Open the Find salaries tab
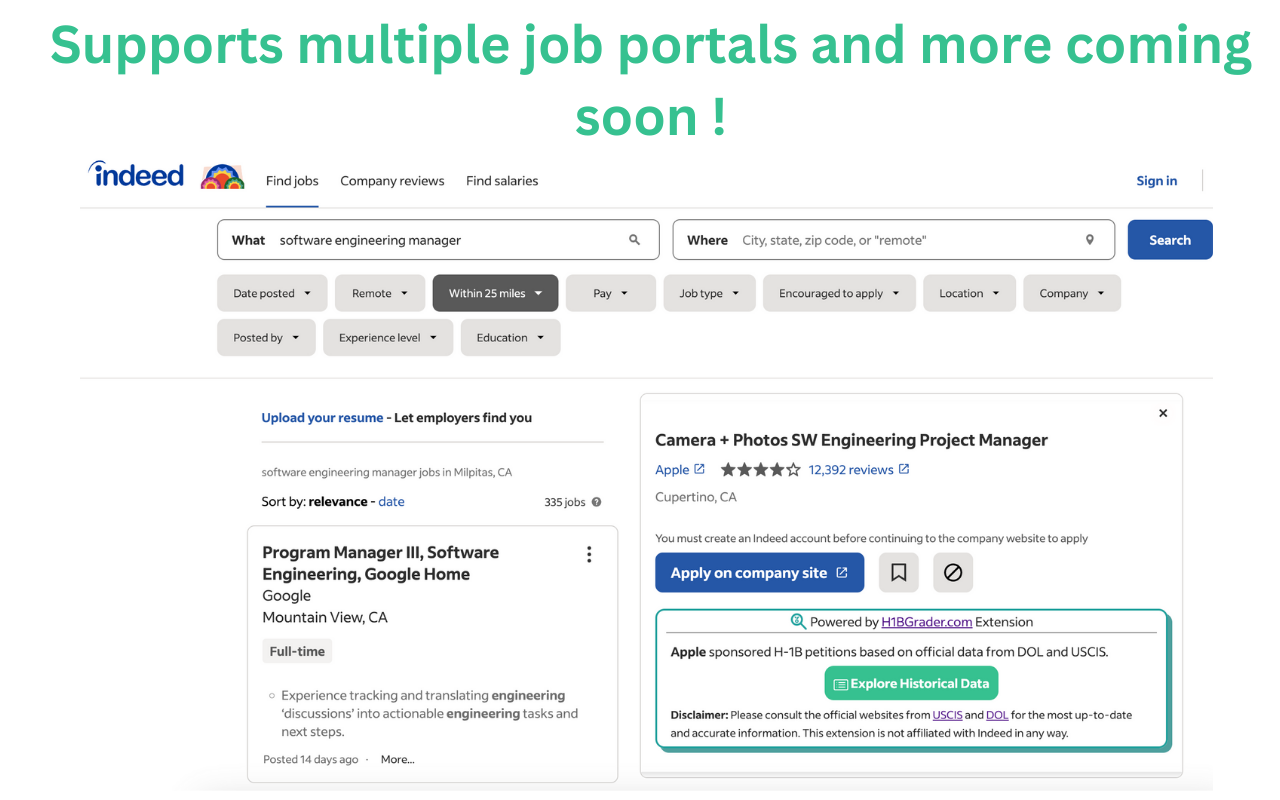The height and width of the screenshot is (800, 1280). point(502,181)
